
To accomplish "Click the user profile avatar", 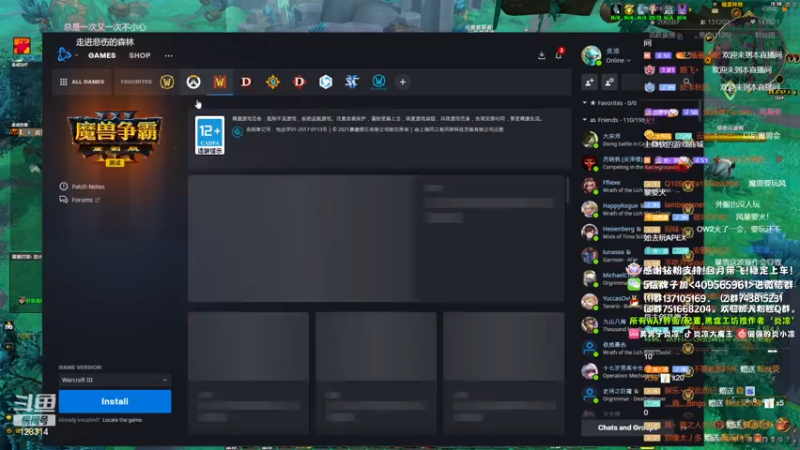I will click(x=591, y=56).
